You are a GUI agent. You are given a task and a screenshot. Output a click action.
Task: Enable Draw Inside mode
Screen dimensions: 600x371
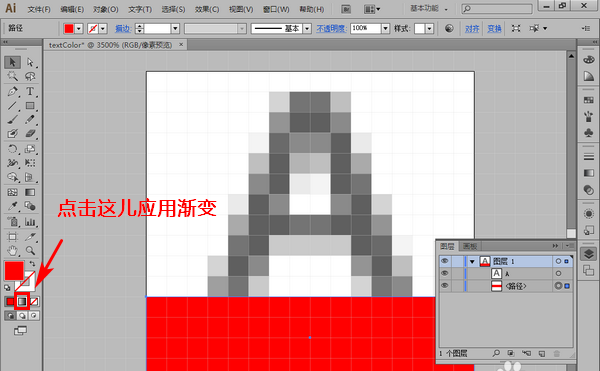click(34, 316)
